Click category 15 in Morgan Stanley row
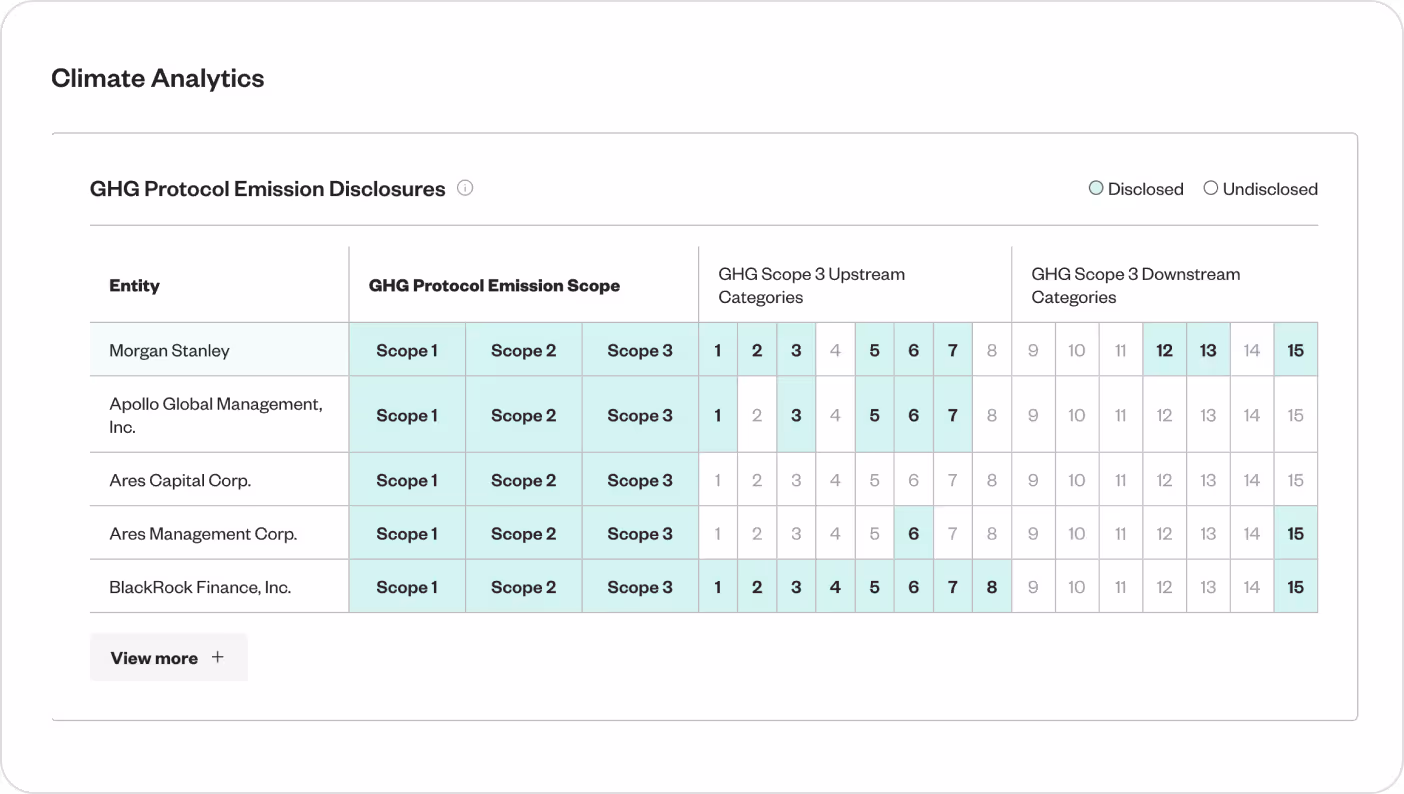Screen dimensions: 1404x794 click(1296, 350)
